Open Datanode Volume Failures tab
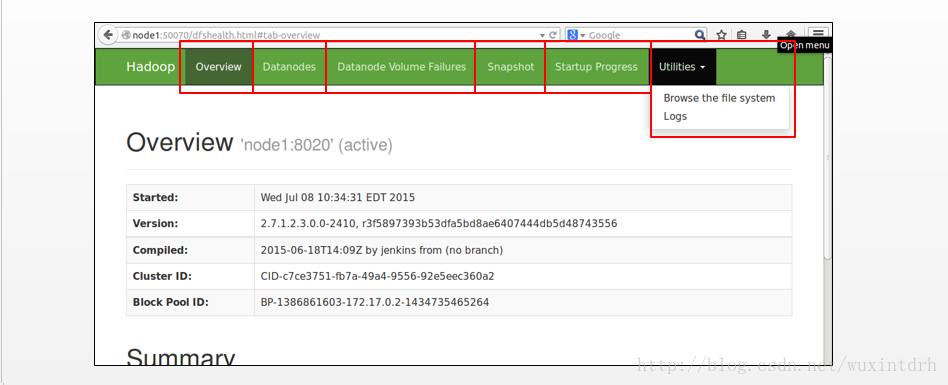Image resolution: width=948 pixels, height=385 pixels. pos(401,67)
